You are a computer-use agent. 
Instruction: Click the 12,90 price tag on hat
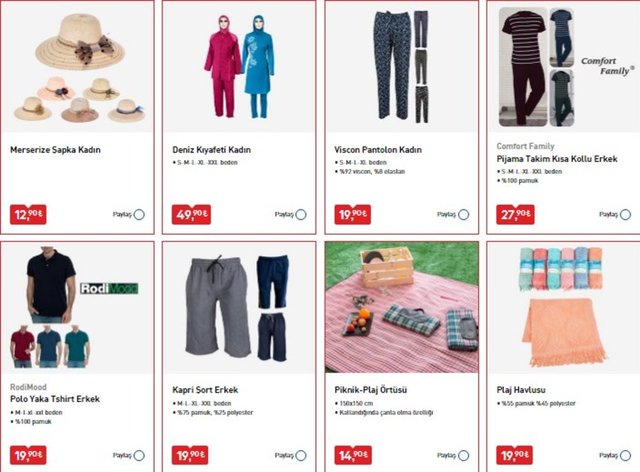click(x=28, y=214)
